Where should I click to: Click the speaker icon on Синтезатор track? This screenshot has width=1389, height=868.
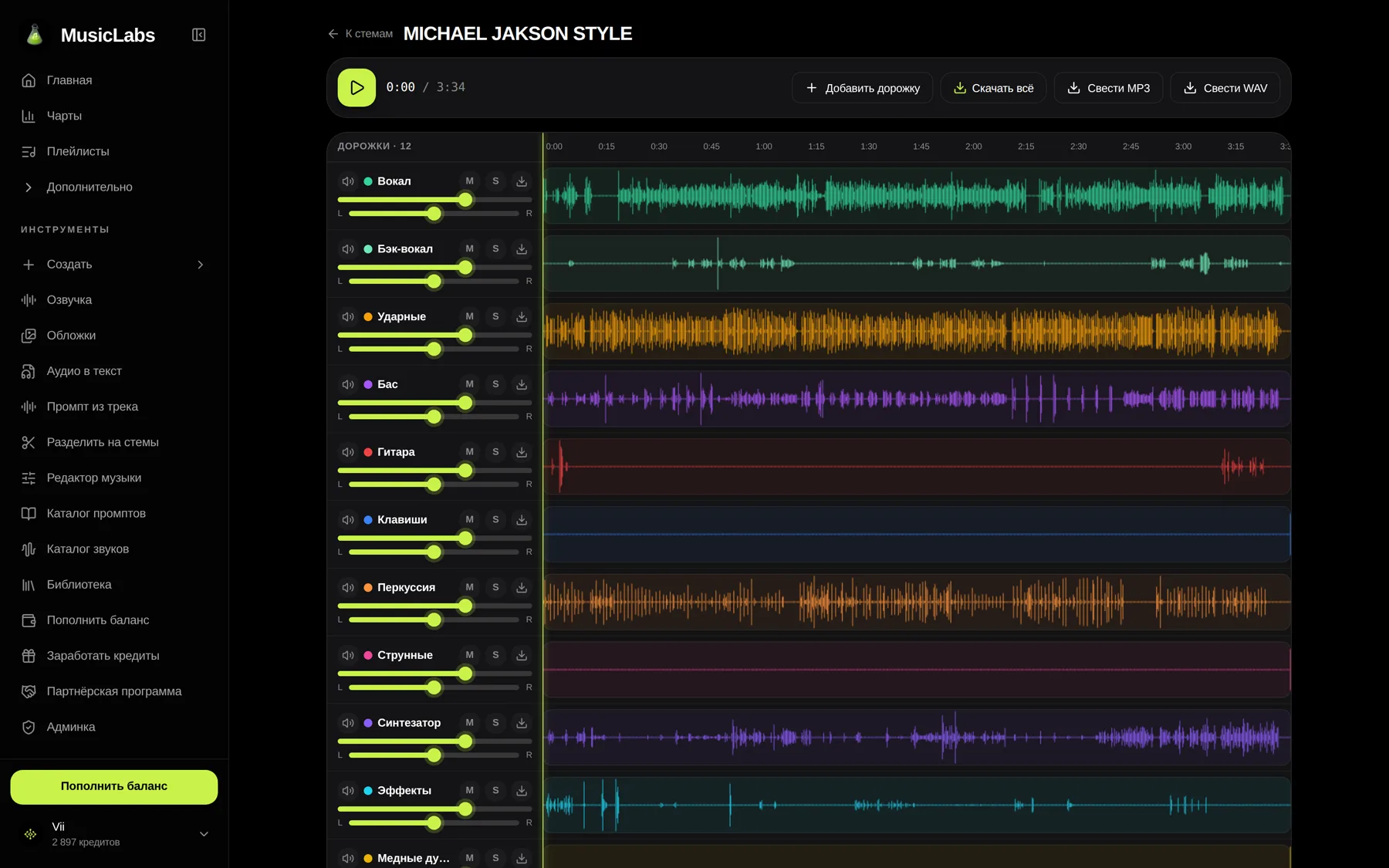(x=348, y=723)
